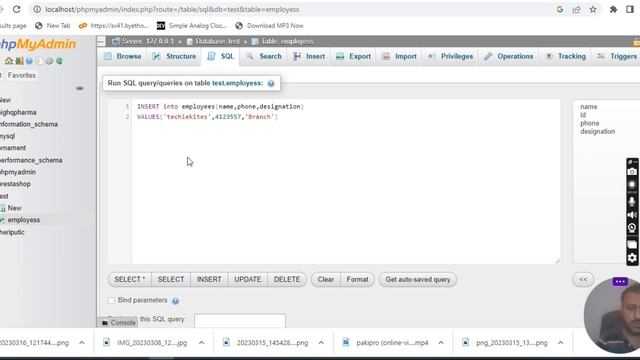Click the bookmark SQL query input field
Screen dimensions: 640x360
coord(240,320)
